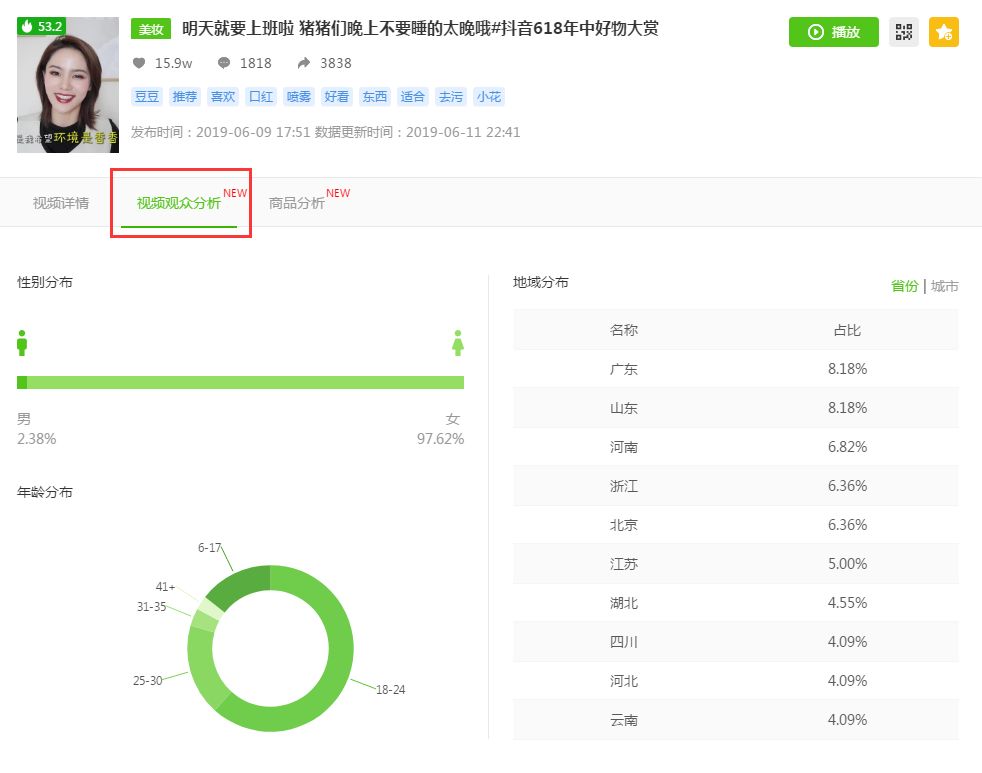This screenshot has width=982, height=773.
Task: Click the flame score badge 53.2
Action: (42, 27)
